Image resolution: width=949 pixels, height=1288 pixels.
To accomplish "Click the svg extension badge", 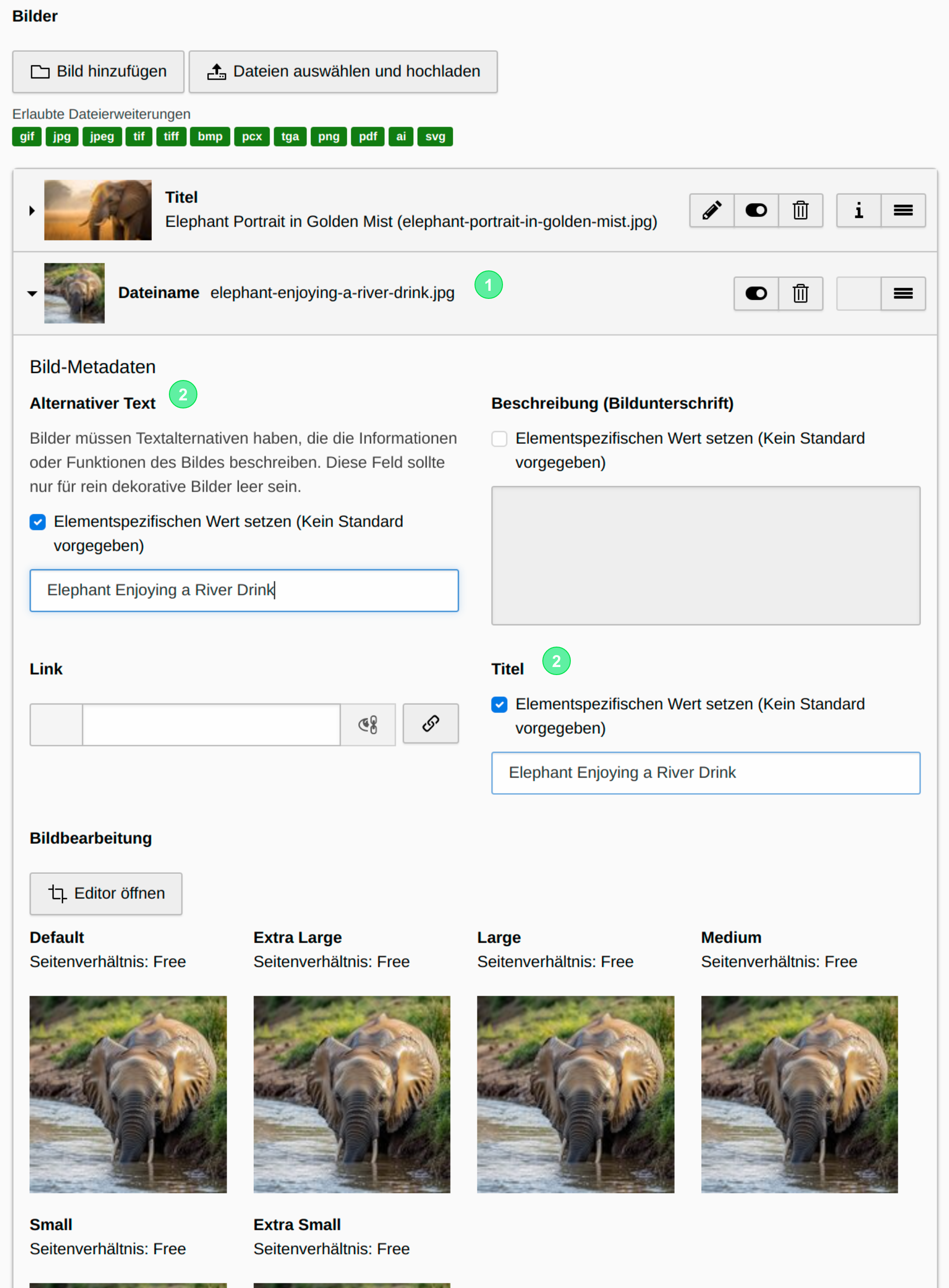I will point(436,137).
